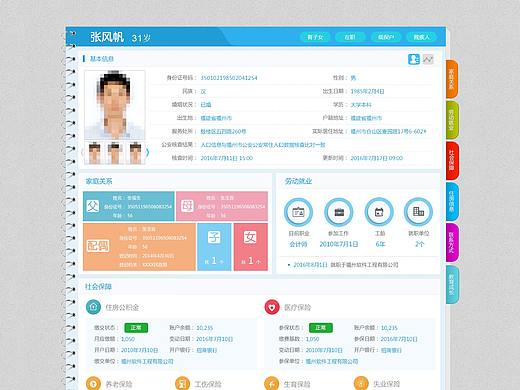Open the red 社会保障 side tab
Viewport: 520px width, 390px height.
coord(452,161)
